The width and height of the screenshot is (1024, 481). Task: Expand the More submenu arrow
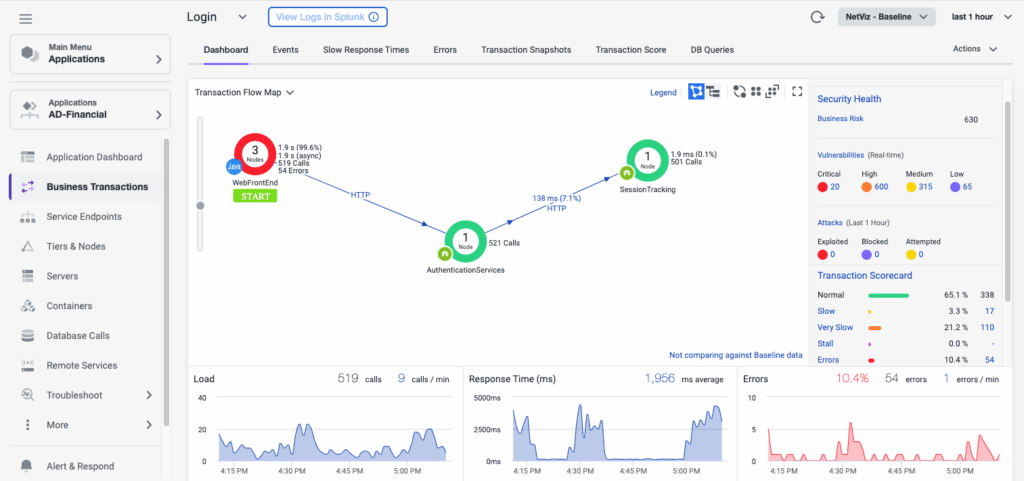click(x=149, y=425)
